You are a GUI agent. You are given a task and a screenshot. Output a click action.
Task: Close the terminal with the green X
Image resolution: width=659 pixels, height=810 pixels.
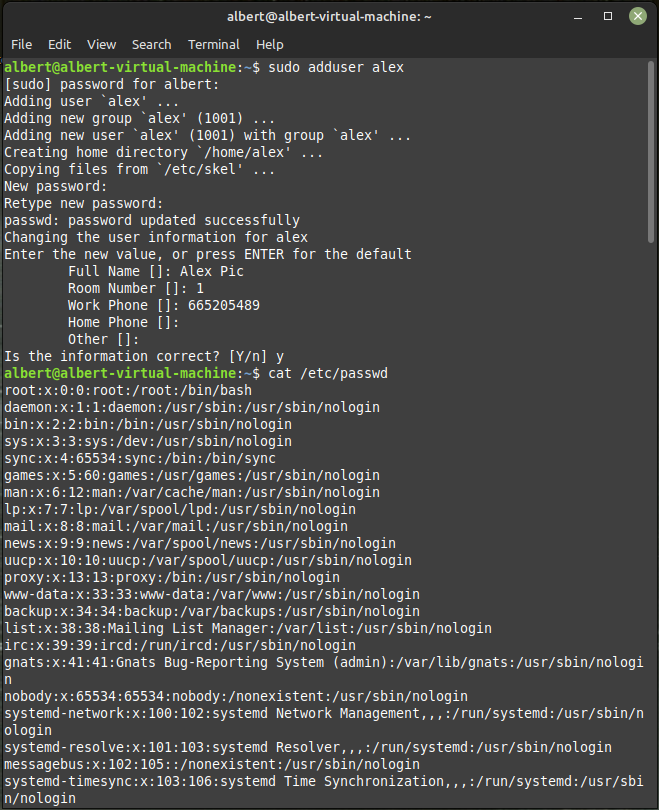point(638,17)
